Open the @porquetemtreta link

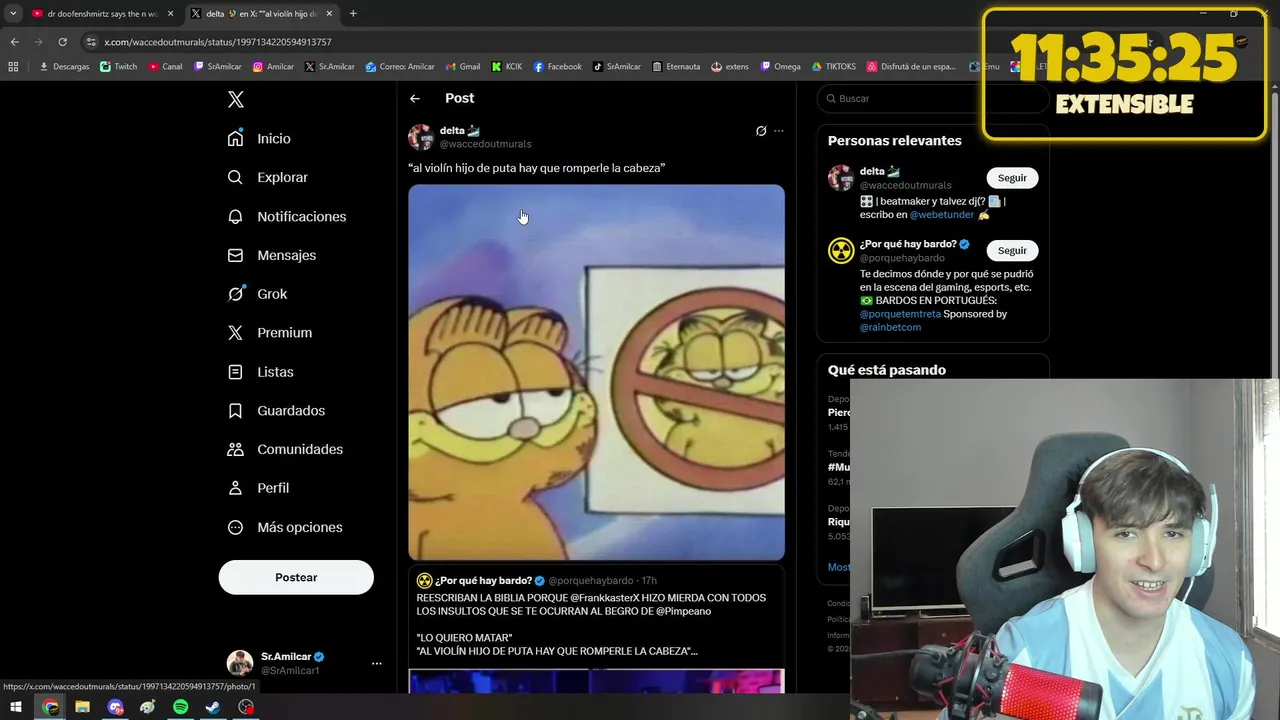click(900, 313)
